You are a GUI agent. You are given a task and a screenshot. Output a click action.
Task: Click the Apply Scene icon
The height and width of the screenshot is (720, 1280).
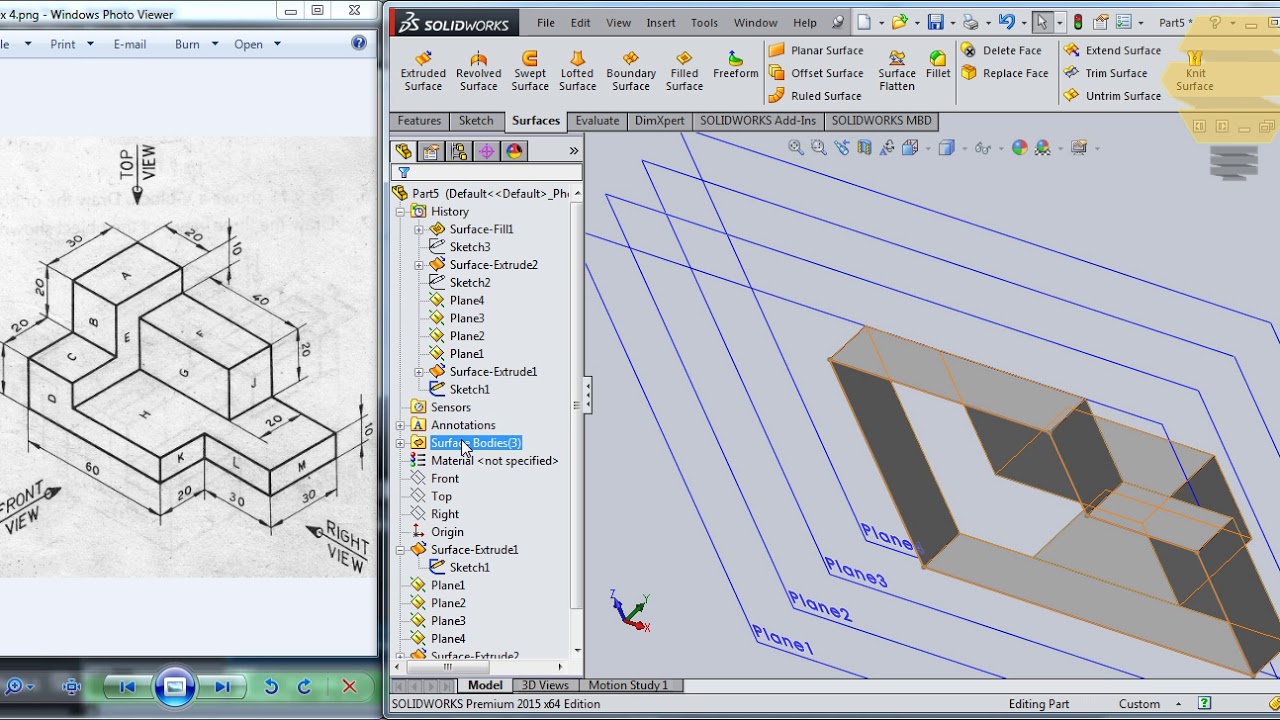1043,148
